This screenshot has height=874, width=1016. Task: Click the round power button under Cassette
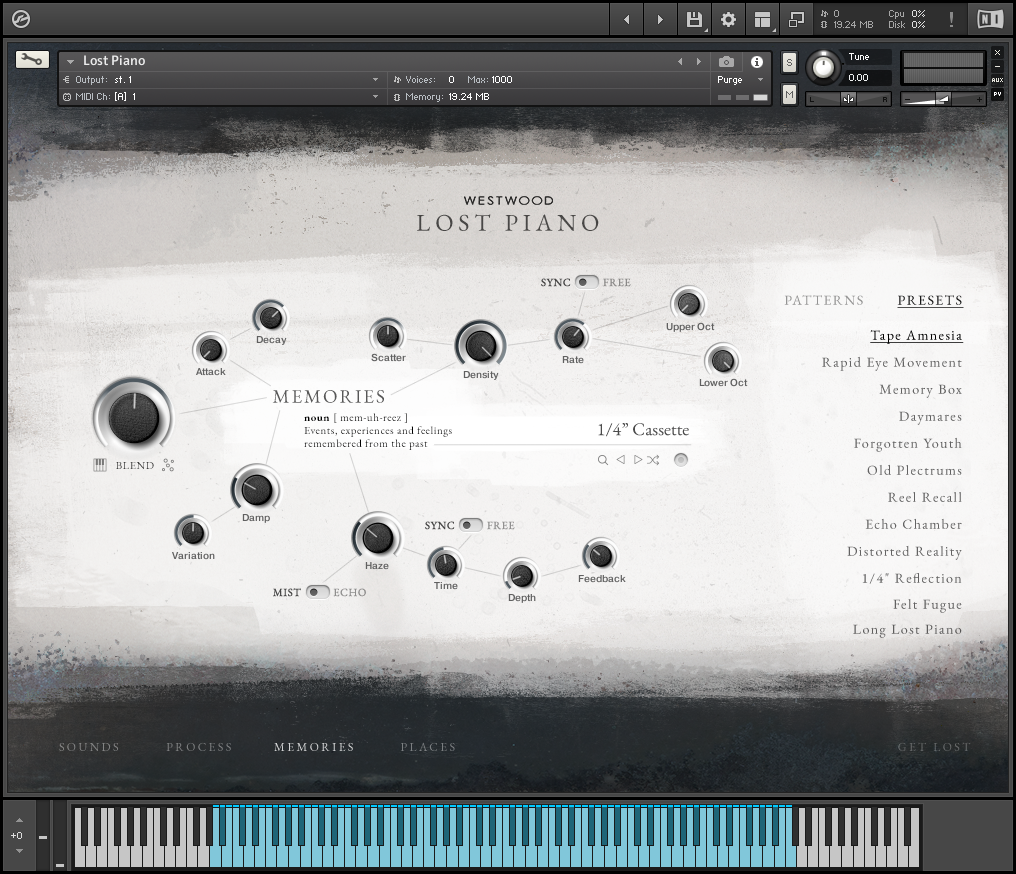pyautogui.click(x=680, y=460)
